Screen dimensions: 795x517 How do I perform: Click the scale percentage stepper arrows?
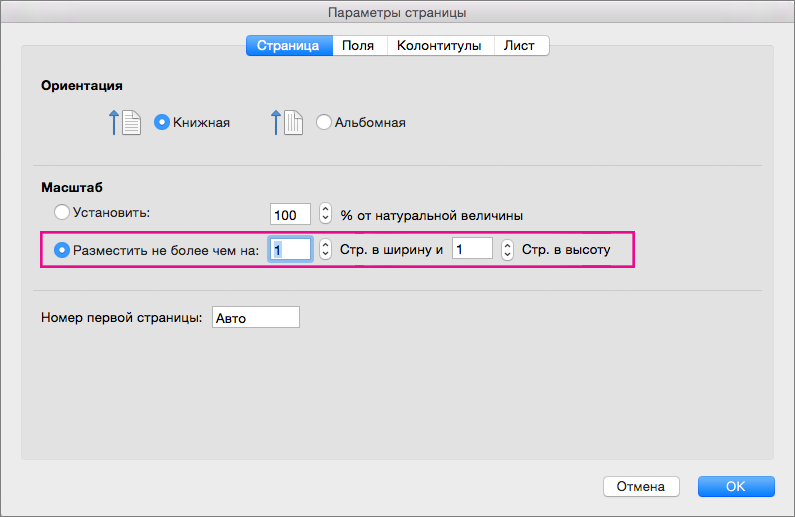tap(325, 214)
